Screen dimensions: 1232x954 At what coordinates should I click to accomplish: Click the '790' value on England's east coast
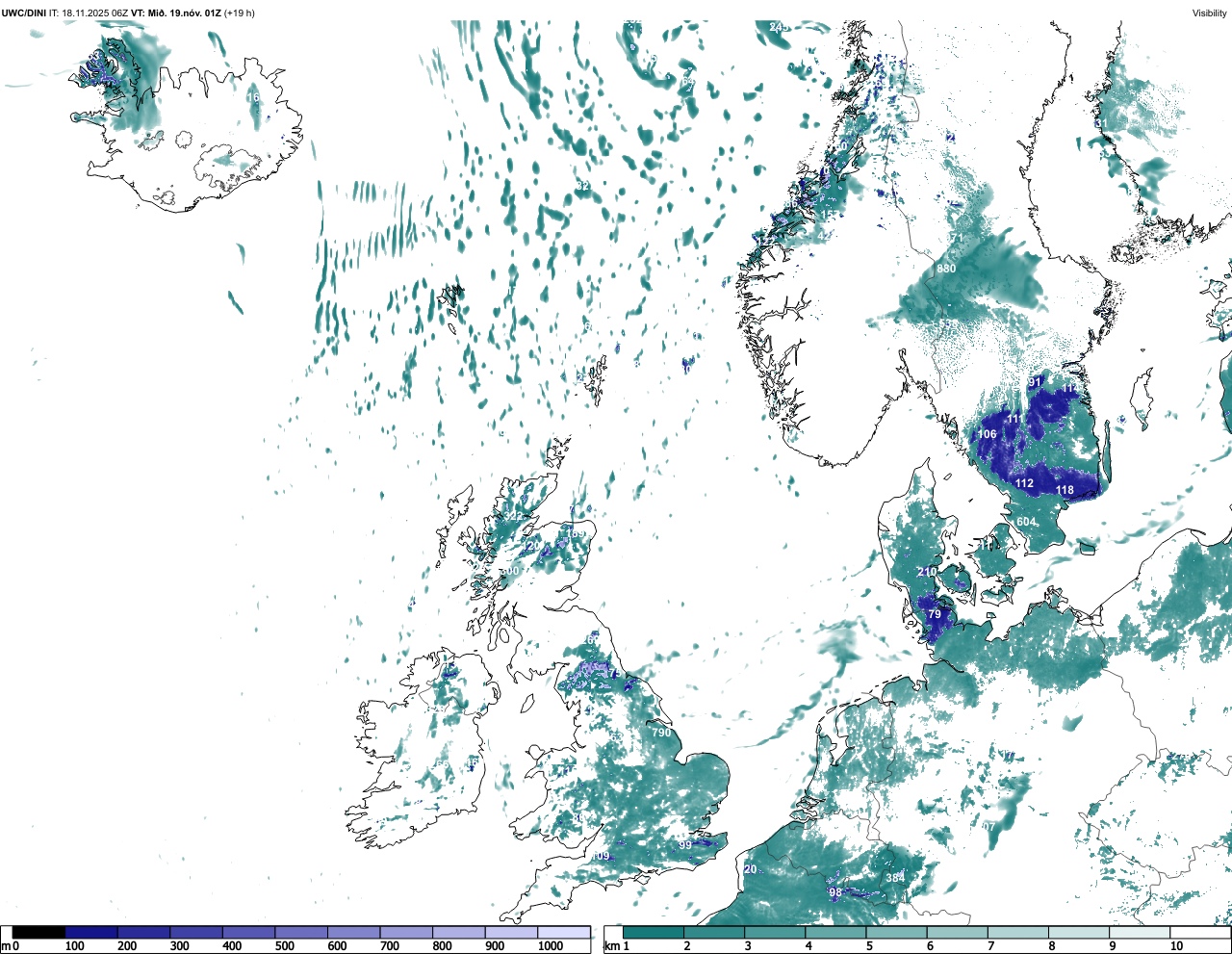661,733
